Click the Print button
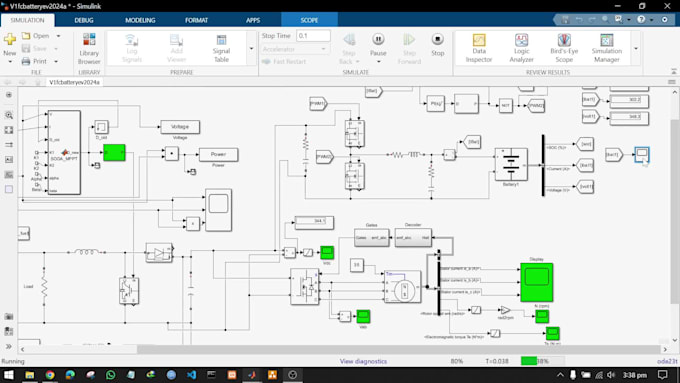 click(35, 61)
